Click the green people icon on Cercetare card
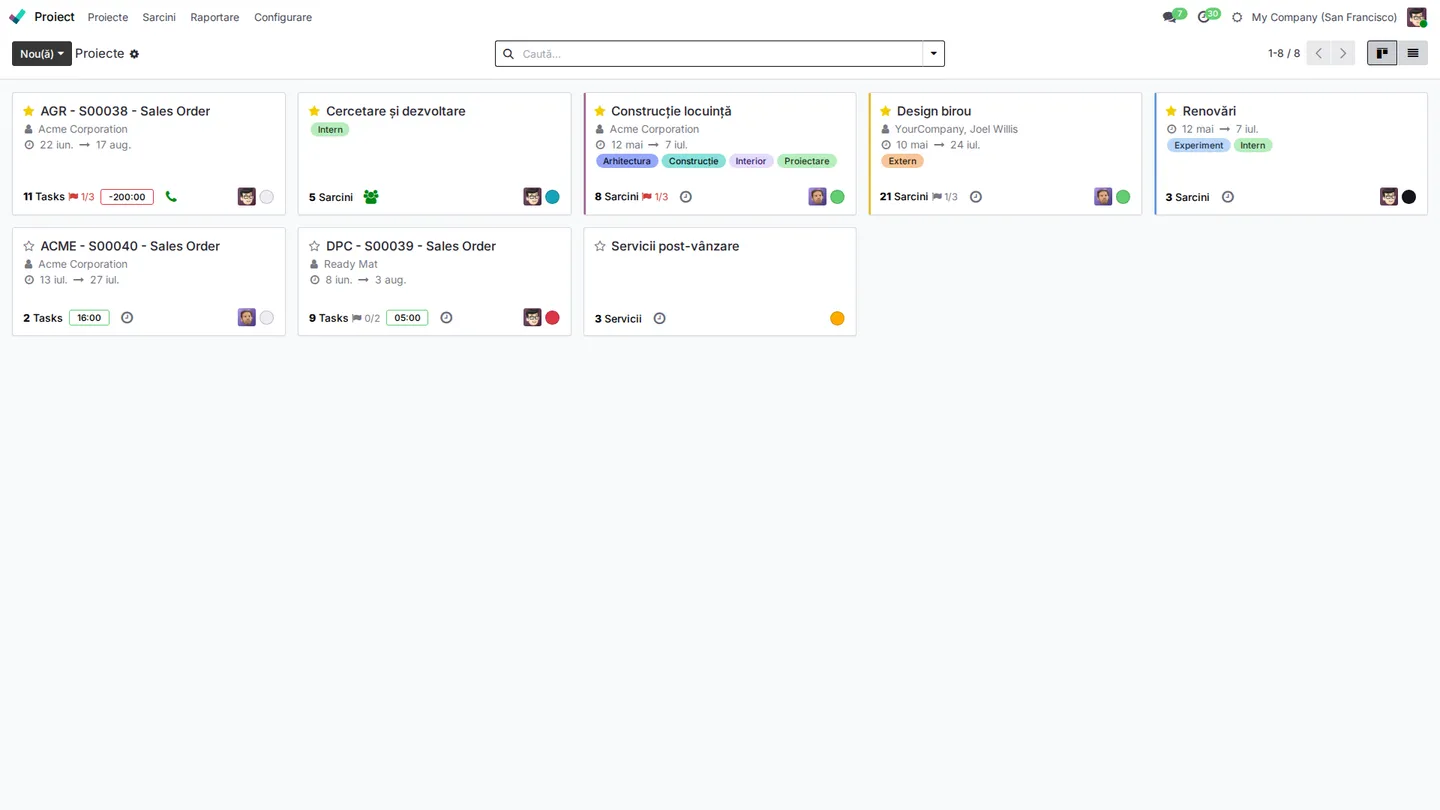The height and width of the screenshot is (810, 1440). click(371, 197)
